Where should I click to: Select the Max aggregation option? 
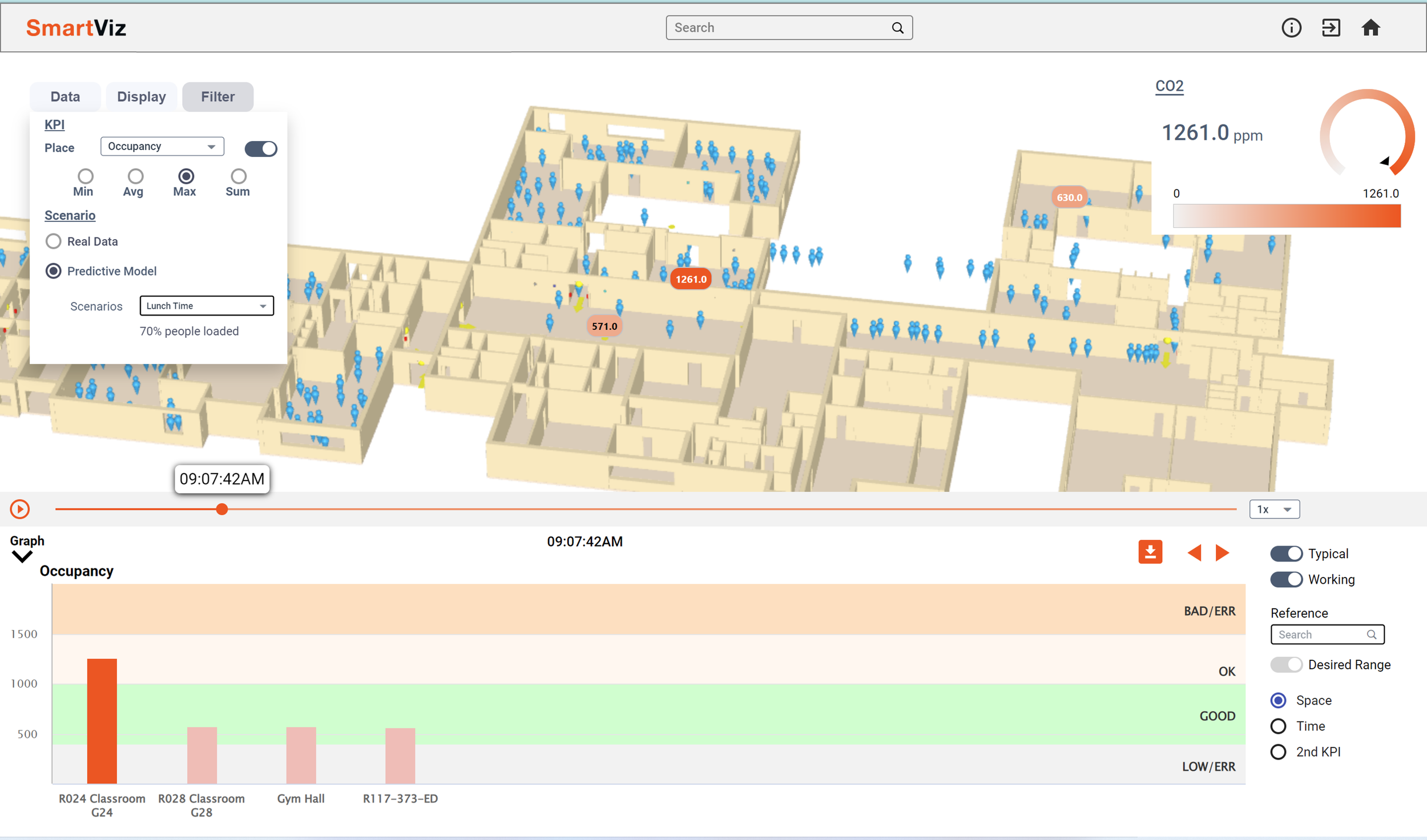pos(184,177)
